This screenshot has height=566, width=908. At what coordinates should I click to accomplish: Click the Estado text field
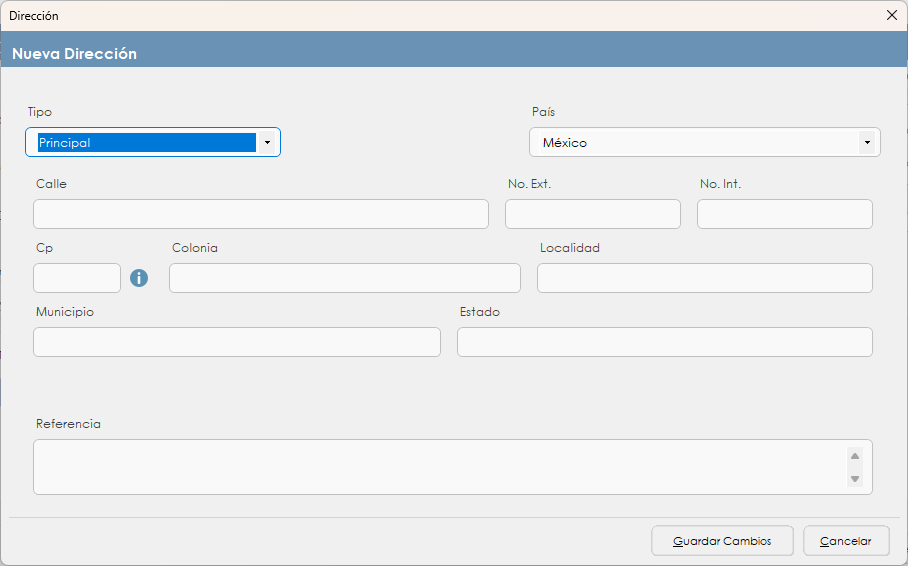[x=664, y=342]
